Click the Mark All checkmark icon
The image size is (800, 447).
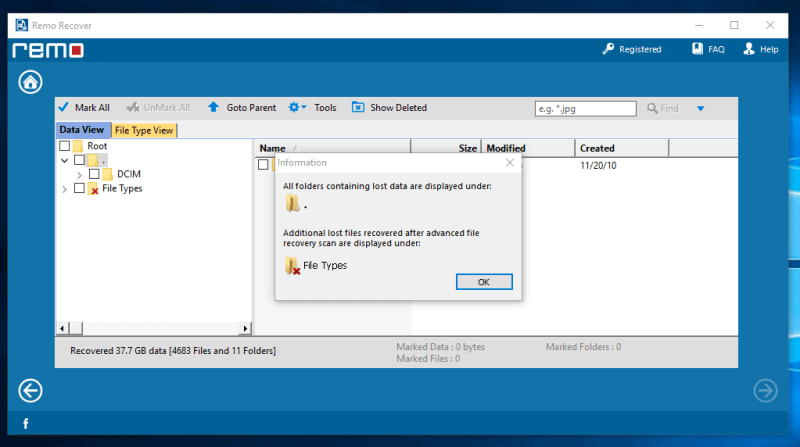pos(63,107)
